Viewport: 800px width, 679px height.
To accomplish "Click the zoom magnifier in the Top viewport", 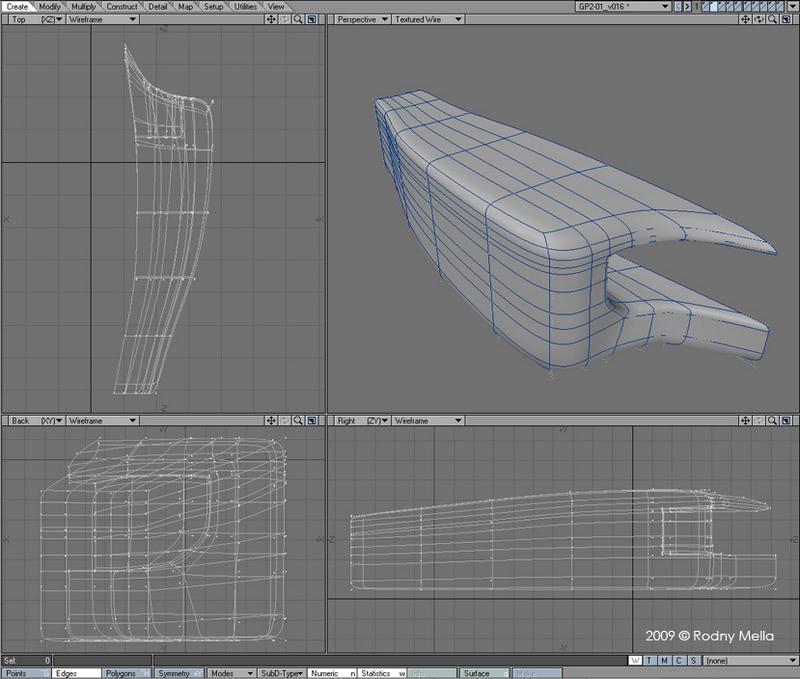I will 299,19.
